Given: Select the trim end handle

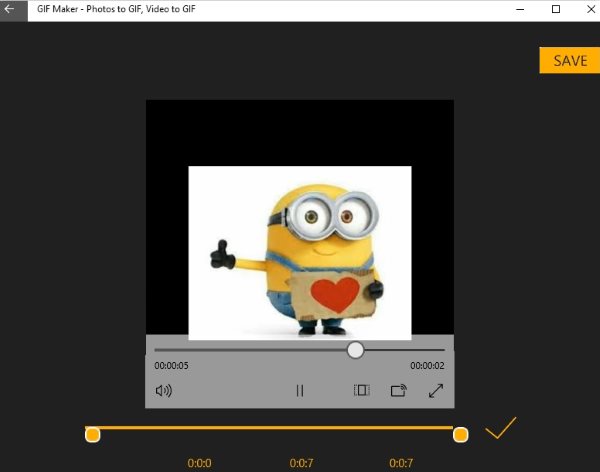Looking at the screenshot, I should pyautogui.click(x=461, y=434).
